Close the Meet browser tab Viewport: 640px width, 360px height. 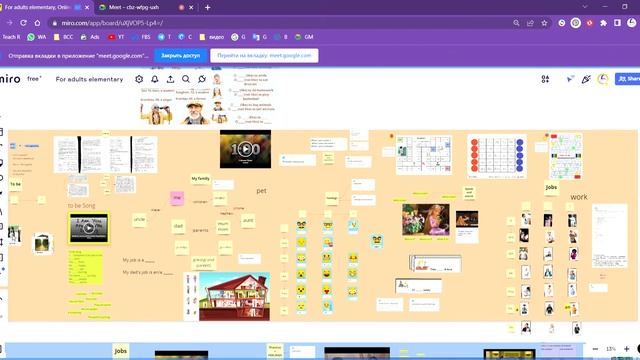(x=191, y=7)
